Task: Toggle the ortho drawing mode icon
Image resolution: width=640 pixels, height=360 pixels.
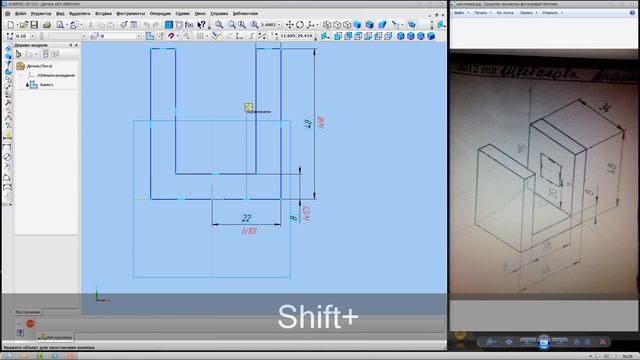Action: tap(251, 36)
